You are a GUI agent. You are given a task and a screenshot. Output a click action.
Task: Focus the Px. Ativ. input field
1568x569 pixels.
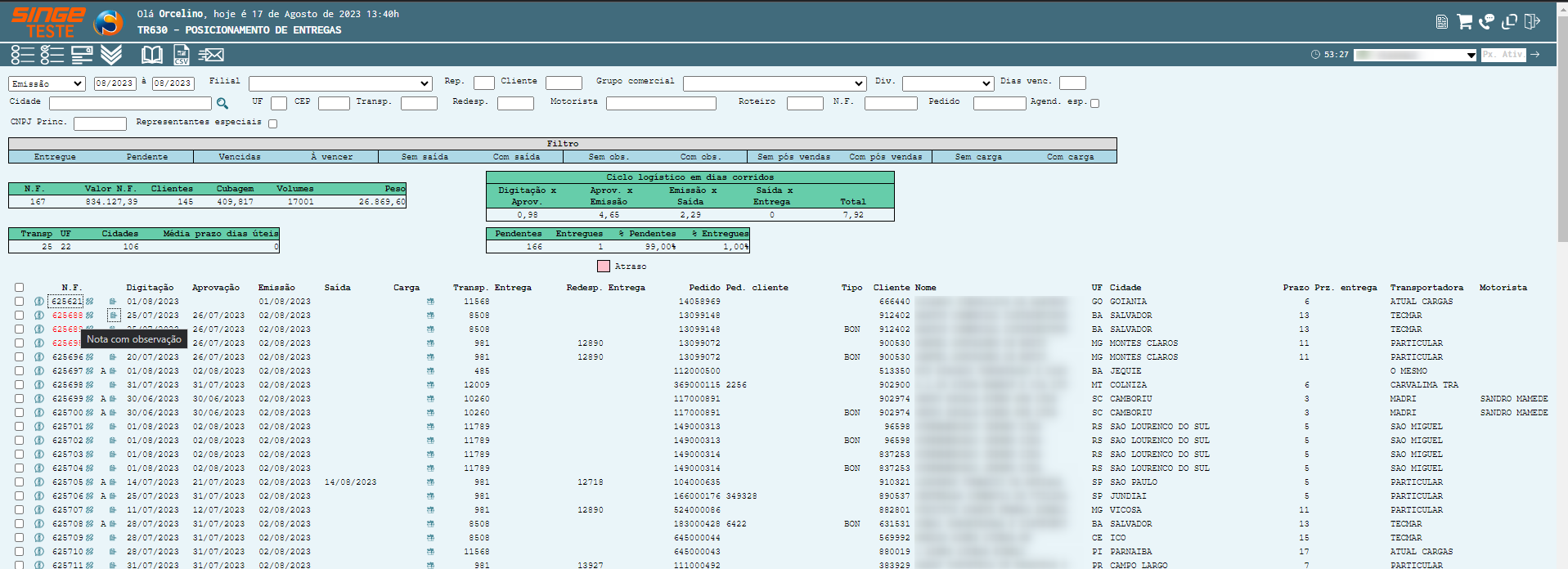(x=1504, y=55)
